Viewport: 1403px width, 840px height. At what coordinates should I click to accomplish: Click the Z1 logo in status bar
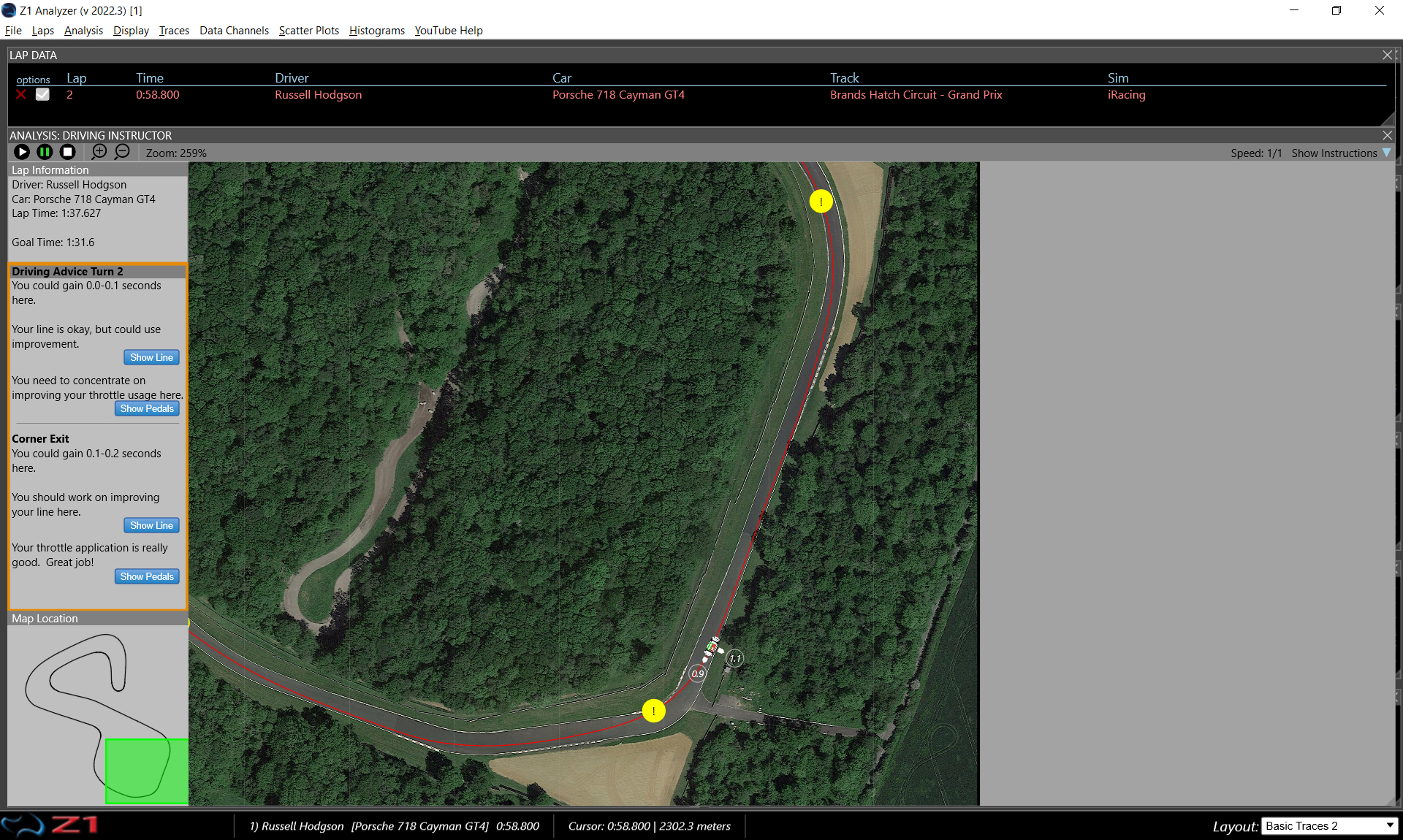click(x=50, y=825)
